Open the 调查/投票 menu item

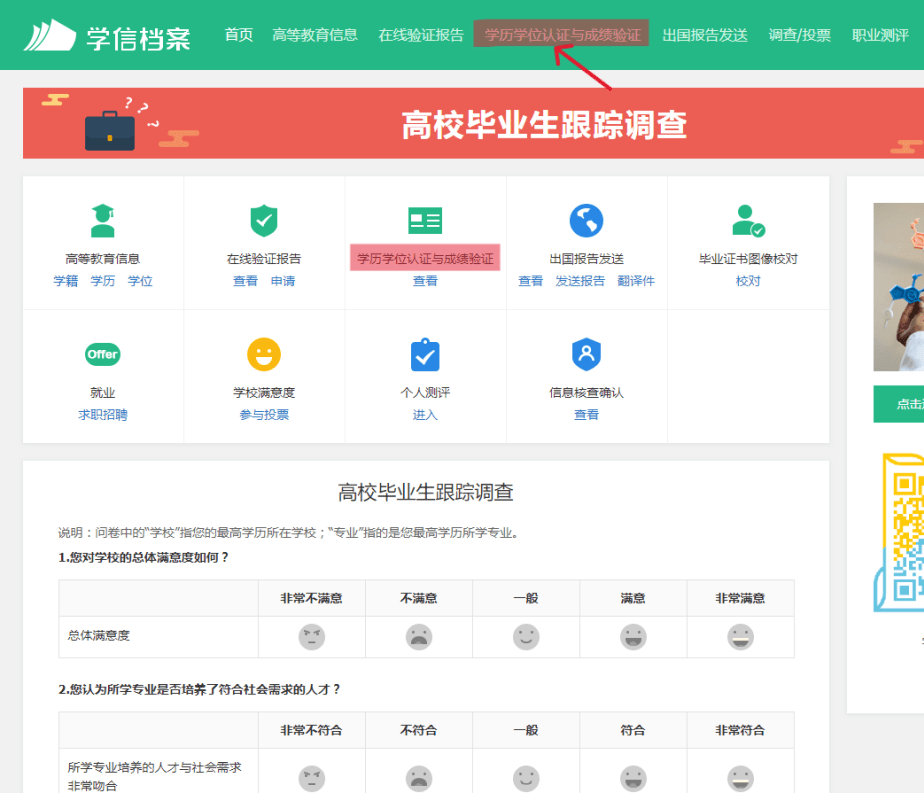[800, 33]
